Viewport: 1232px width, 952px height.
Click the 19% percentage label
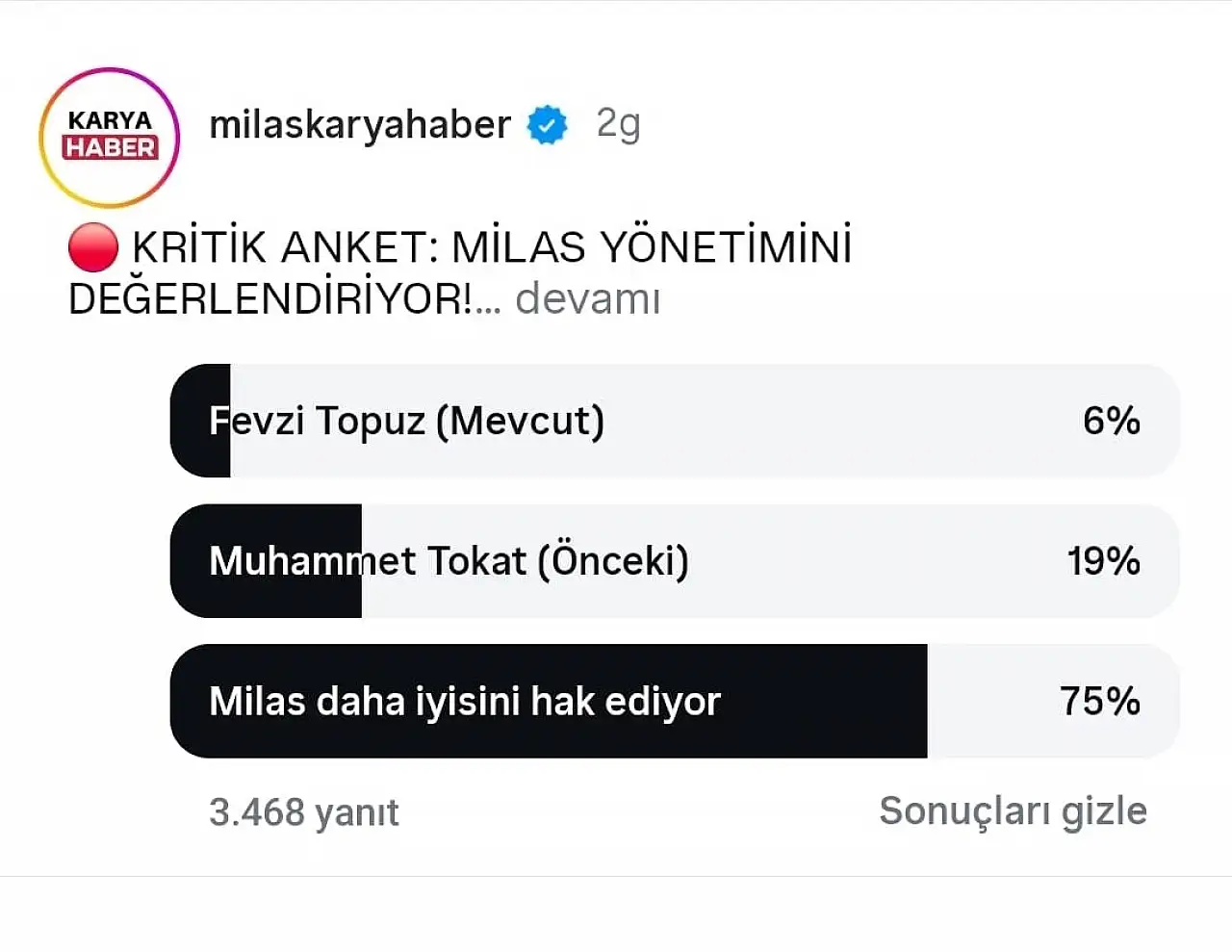click(1102, 561)
